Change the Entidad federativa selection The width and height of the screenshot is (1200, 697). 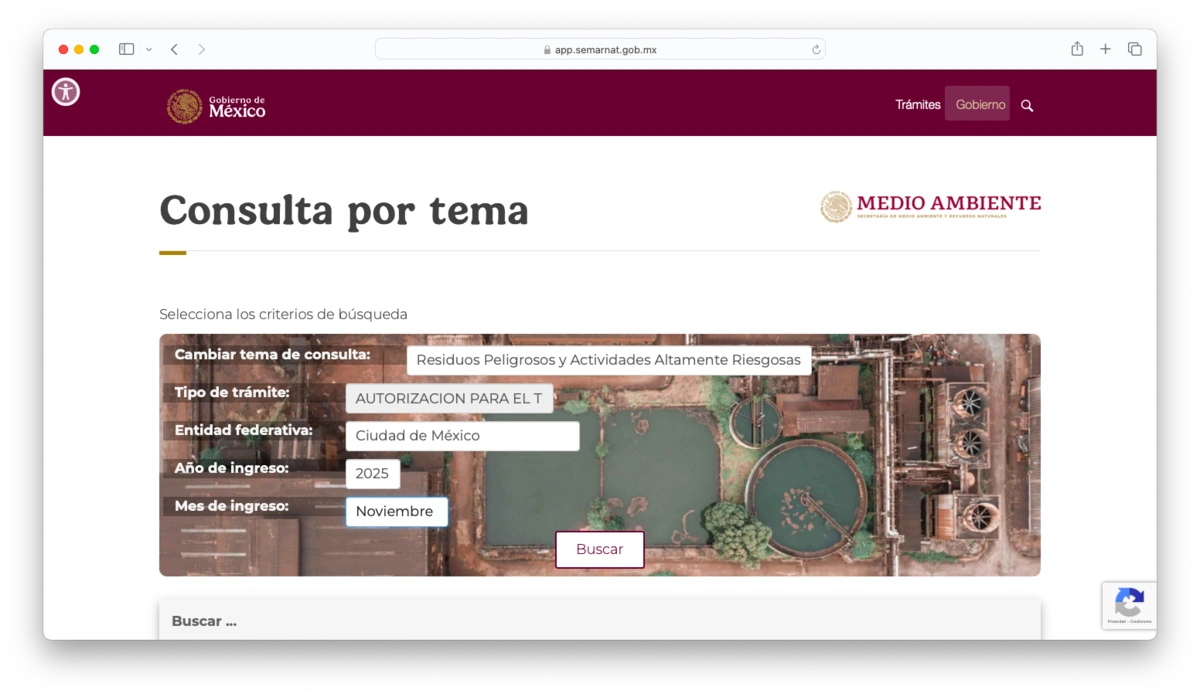coord(462,436)
